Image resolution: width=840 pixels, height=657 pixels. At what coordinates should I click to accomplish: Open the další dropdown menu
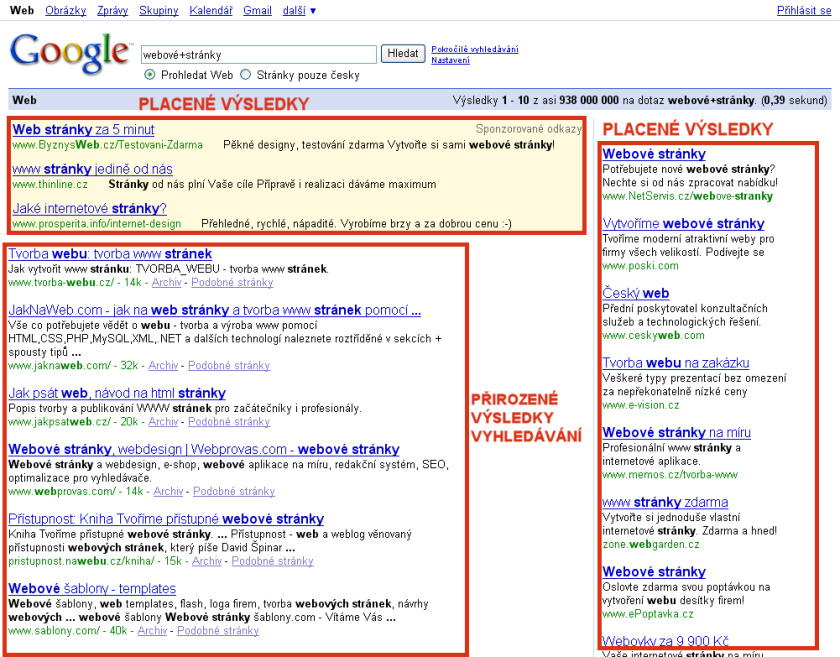coord(299,11)
